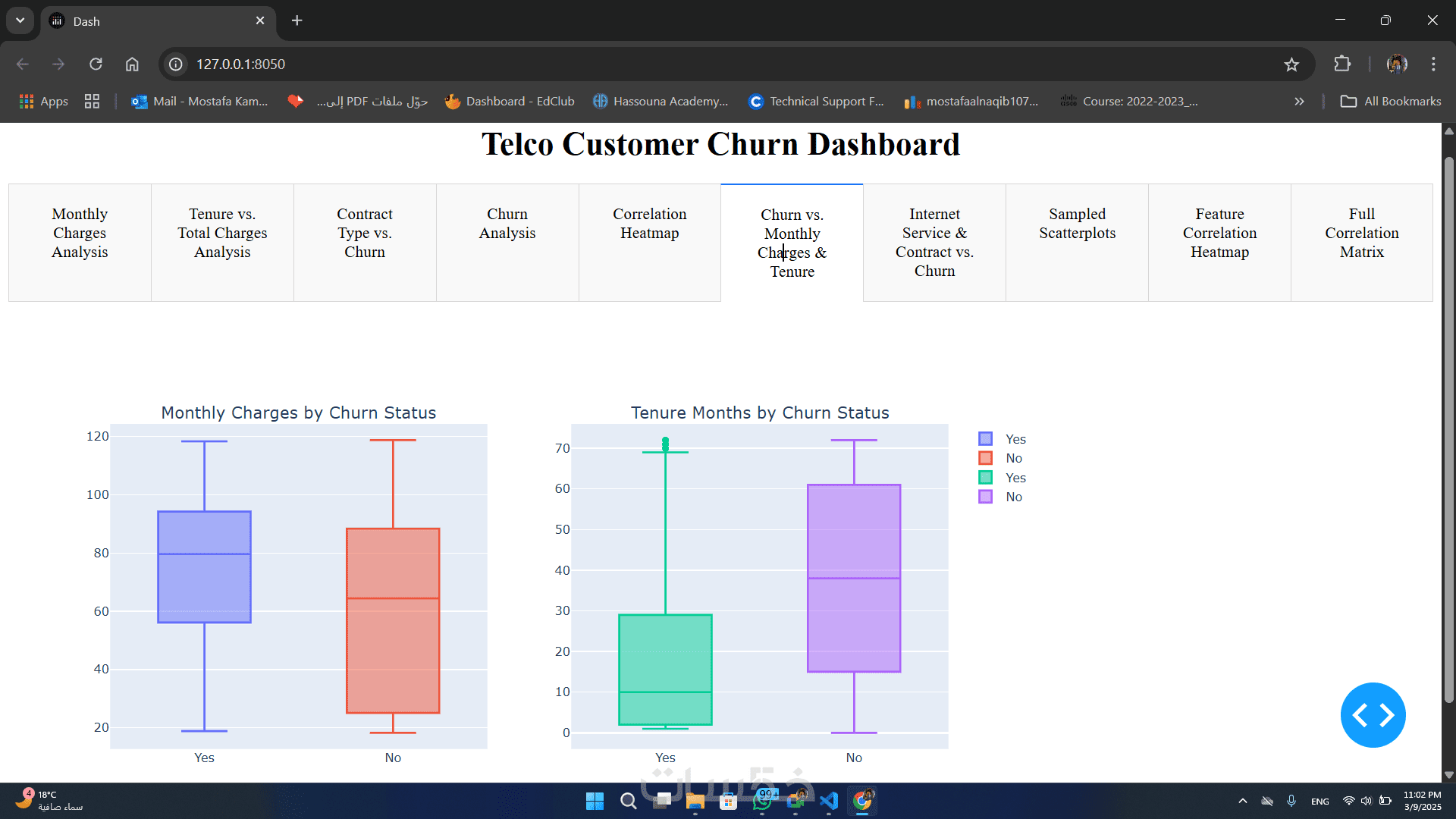Reload the dashboard page
This screenshot has height=819, width=1456.
point(96,64)
